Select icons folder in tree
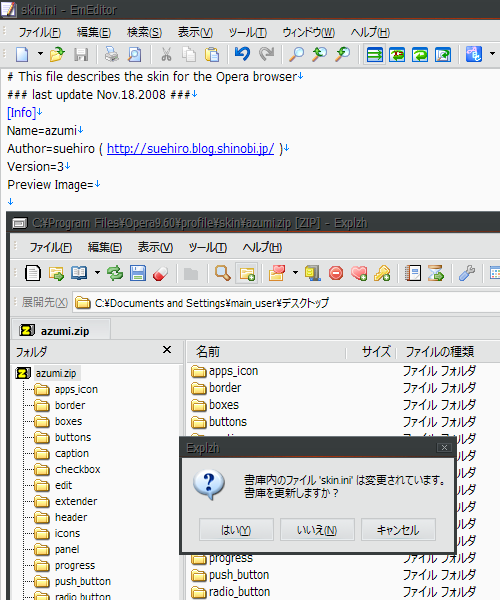The height and width of the screenshot is (600, 500). point(67,533)
